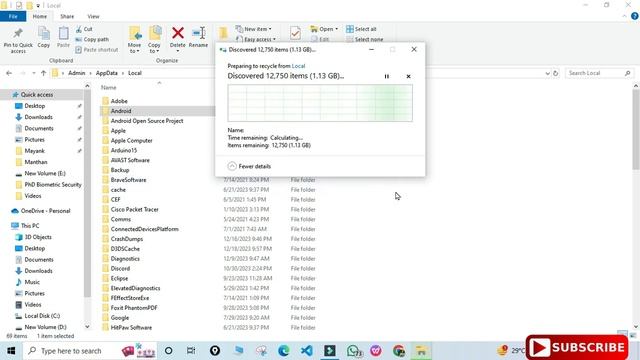Click the Local link in the dialog
The image size is (640, 360).
coord(298,66)
